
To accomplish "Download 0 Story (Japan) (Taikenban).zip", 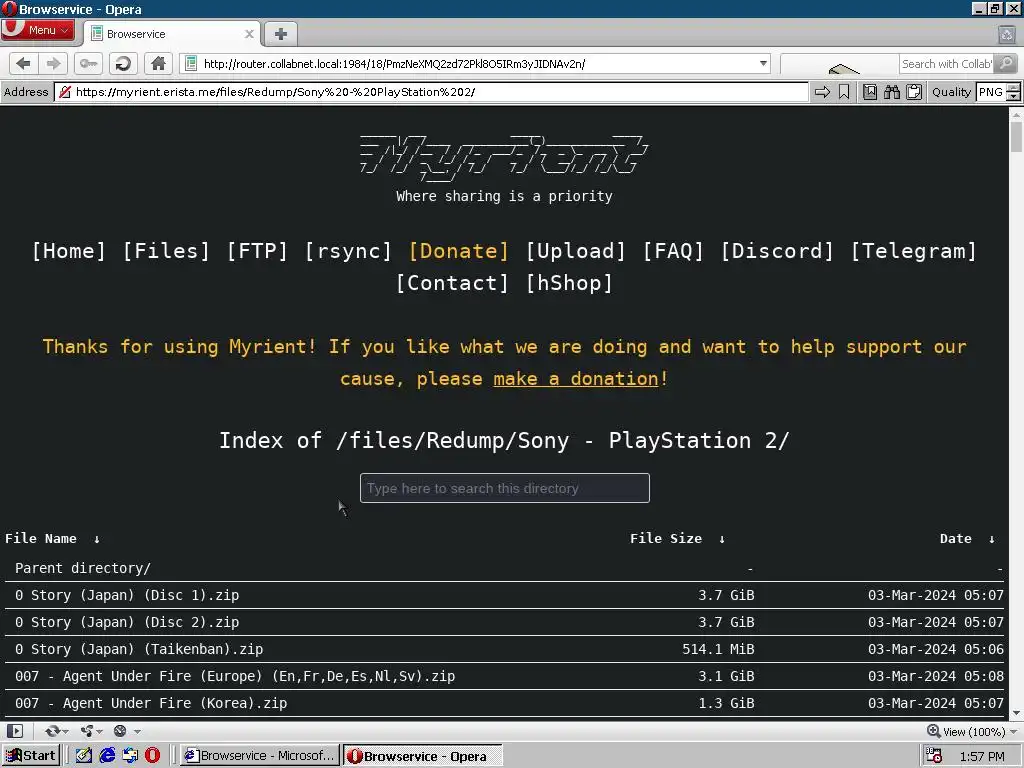I will (x=139, y=649).
